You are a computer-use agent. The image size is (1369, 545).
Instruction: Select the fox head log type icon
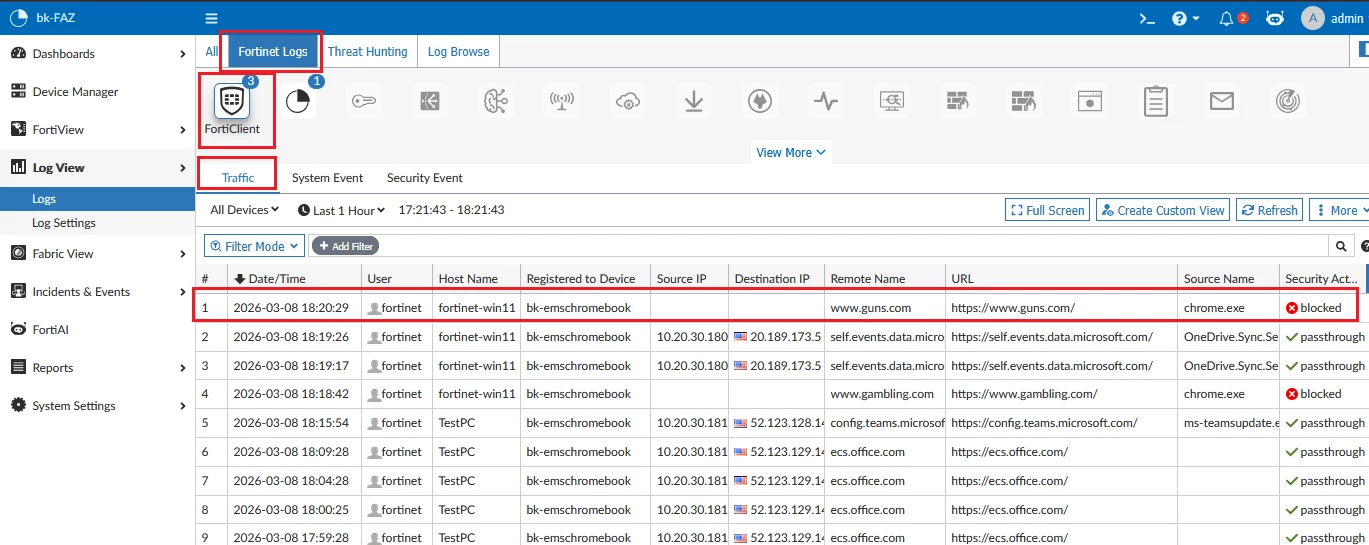(760, 101)
